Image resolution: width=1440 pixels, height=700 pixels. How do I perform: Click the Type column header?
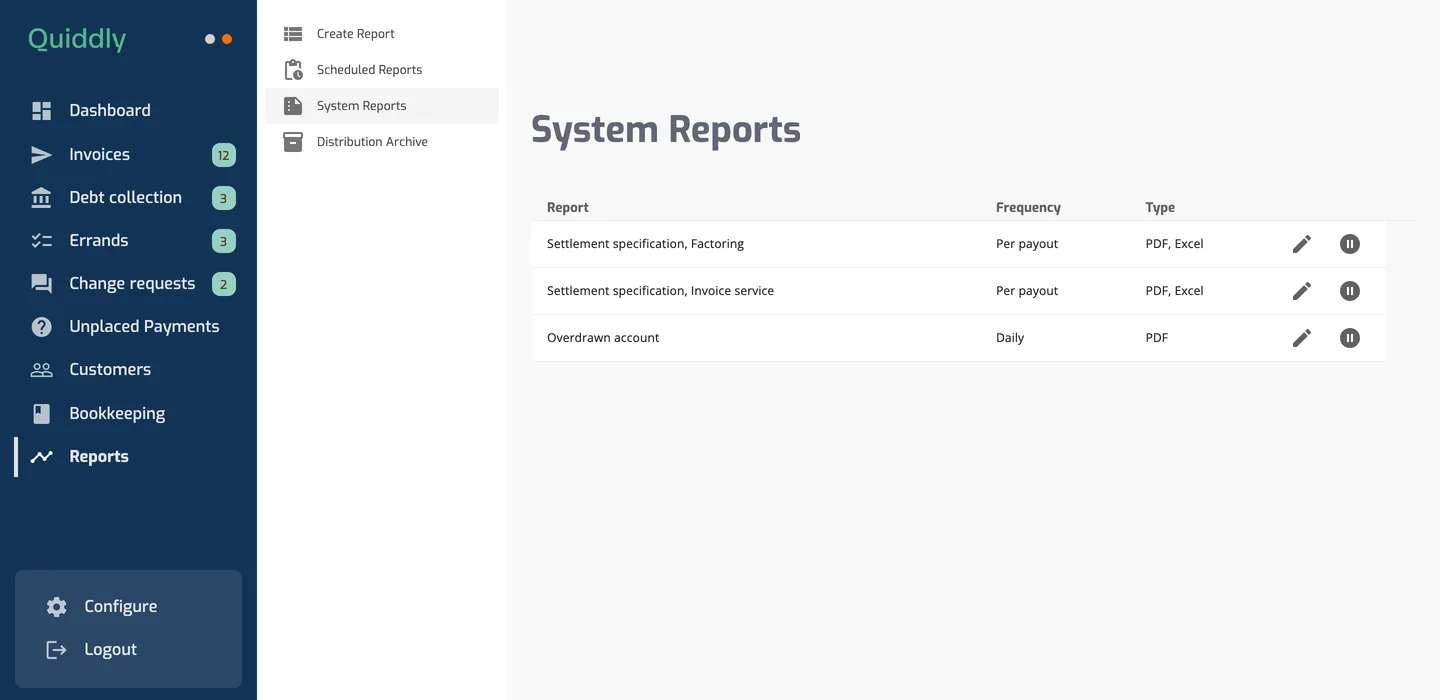[x=1160, y=208]
